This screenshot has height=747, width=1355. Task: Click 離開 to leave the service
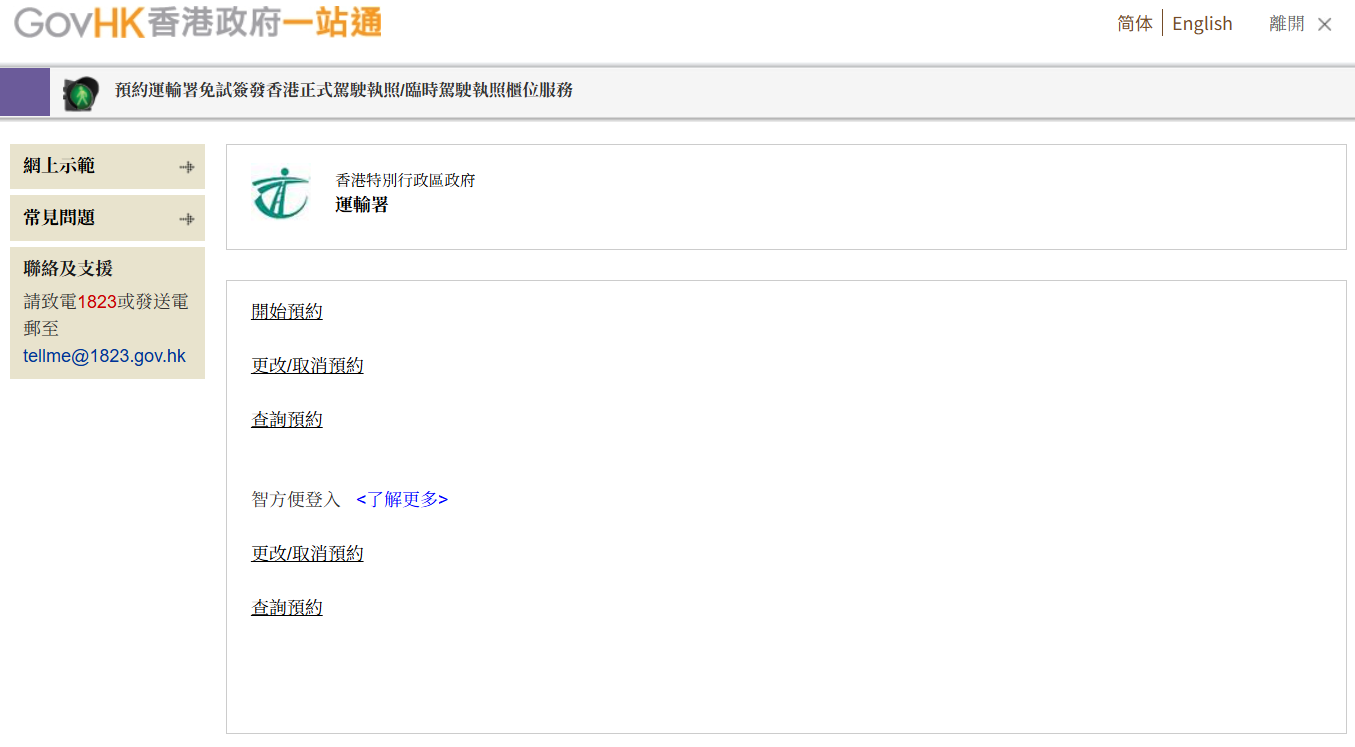1286,23
